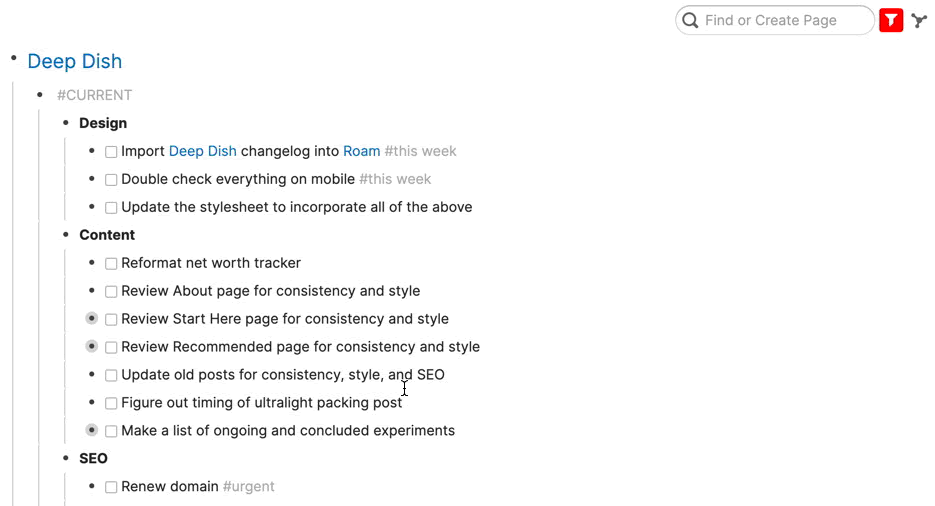
Task: Check Update the stylesheet task box
Action: tap(111, 208)
